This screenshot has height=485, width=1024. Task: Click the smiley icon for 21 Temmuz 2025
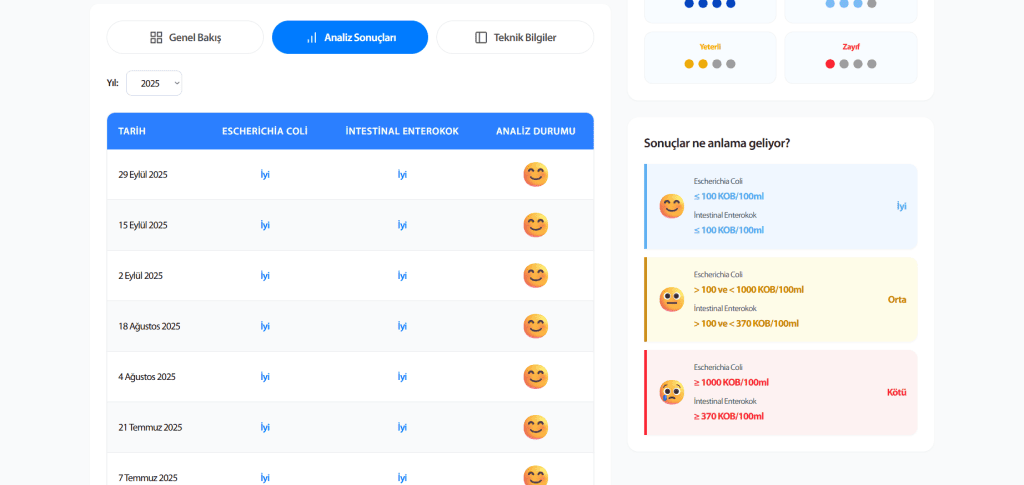pyautogui.click(x=536, y=427)
